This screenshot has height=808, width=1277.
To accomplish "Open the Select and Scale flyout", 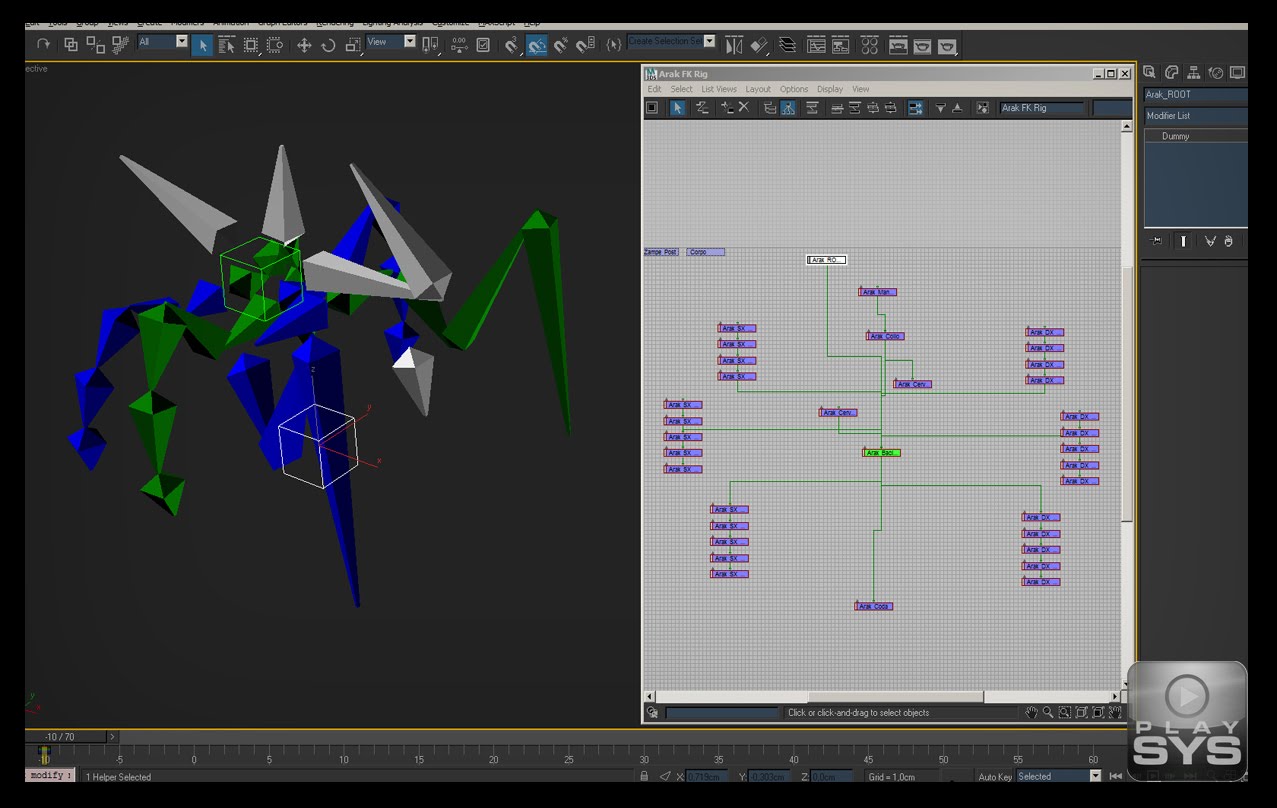I will click(353, 45).
